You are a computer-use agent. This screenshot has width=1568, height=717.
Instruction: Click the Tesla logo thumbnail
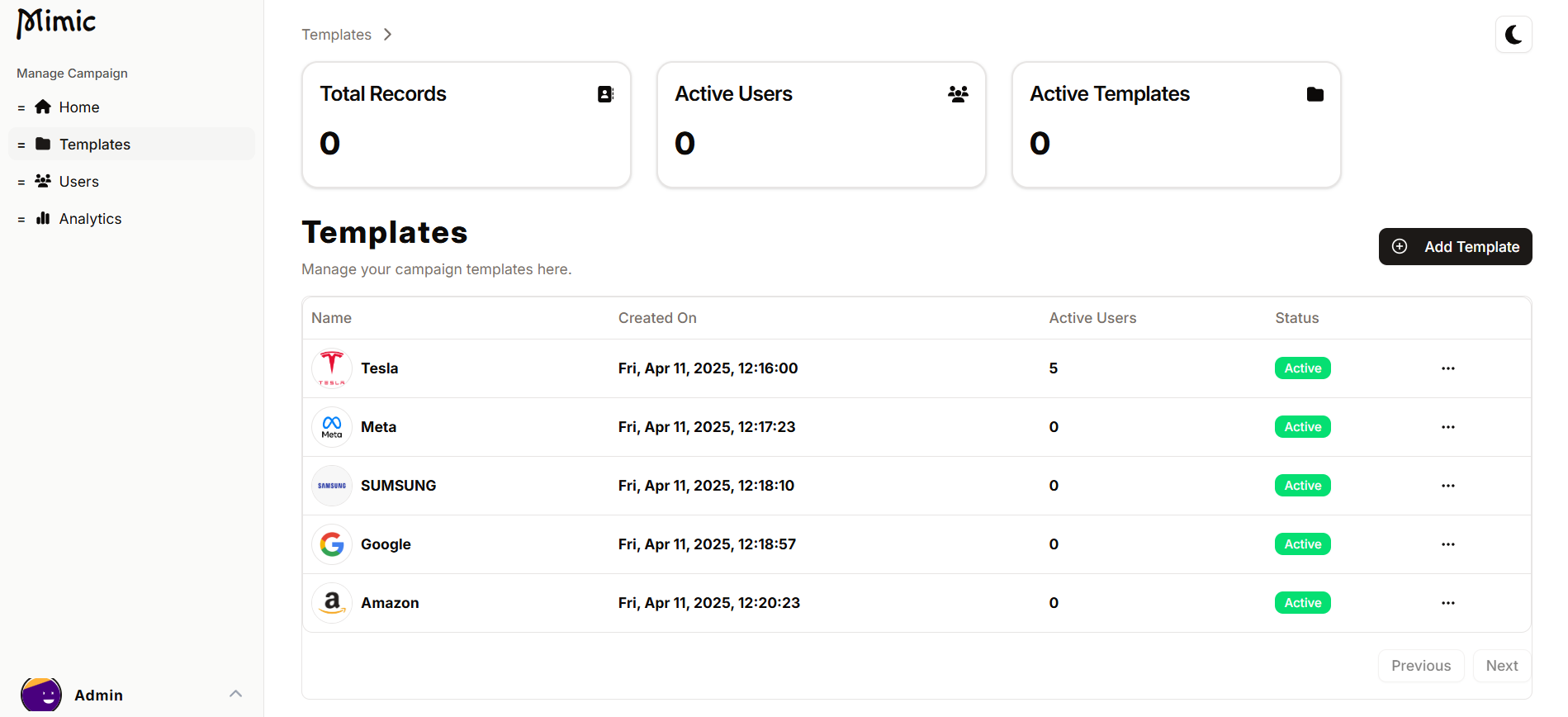332,368
